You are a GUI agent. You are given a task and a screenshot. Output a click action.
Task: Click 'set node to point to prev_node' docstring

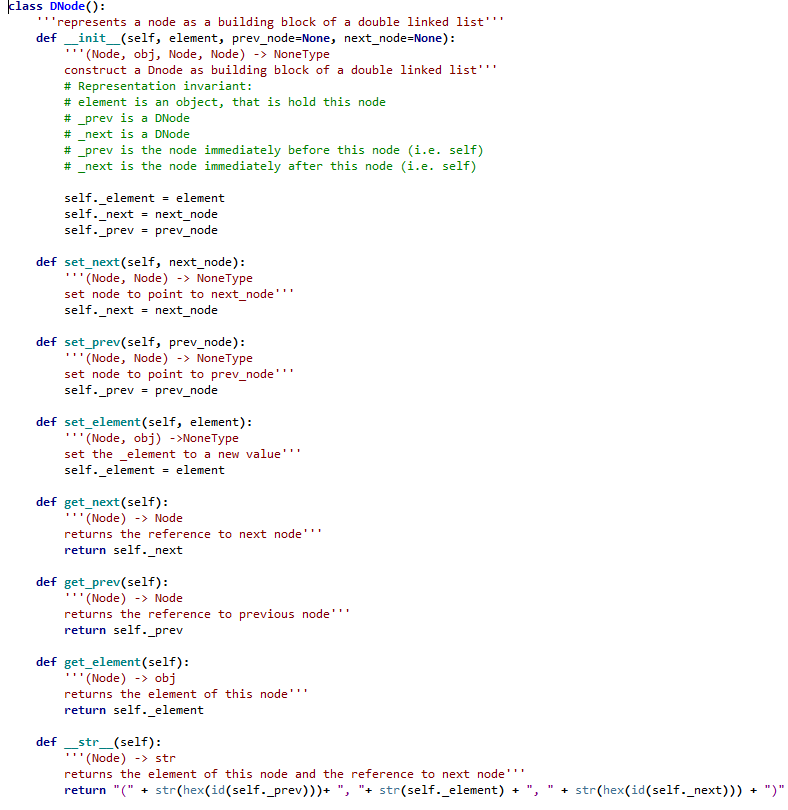pyautogui.click(x=179, y=375)
